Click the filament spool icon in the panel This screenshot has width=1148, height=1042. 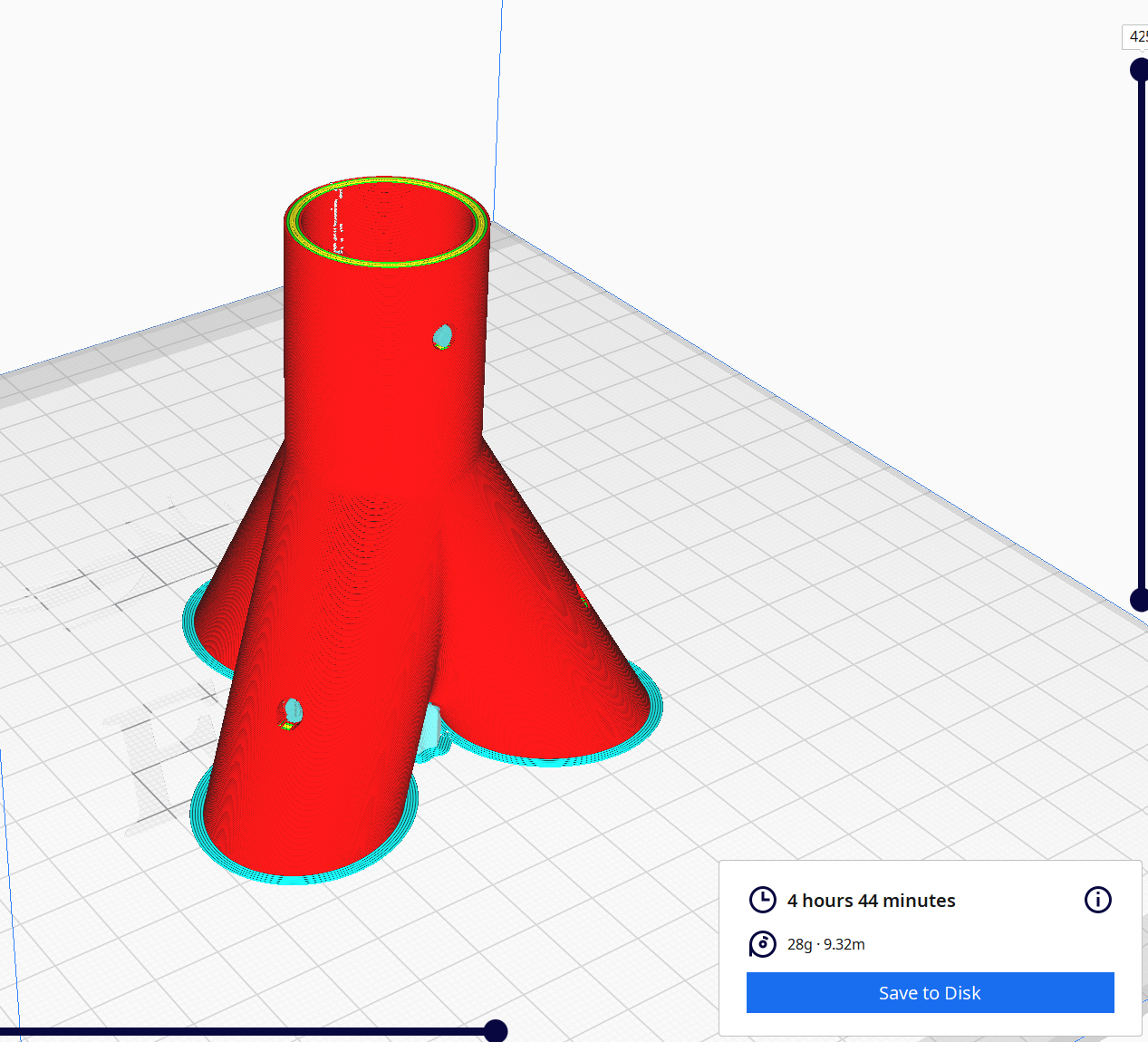763,944
